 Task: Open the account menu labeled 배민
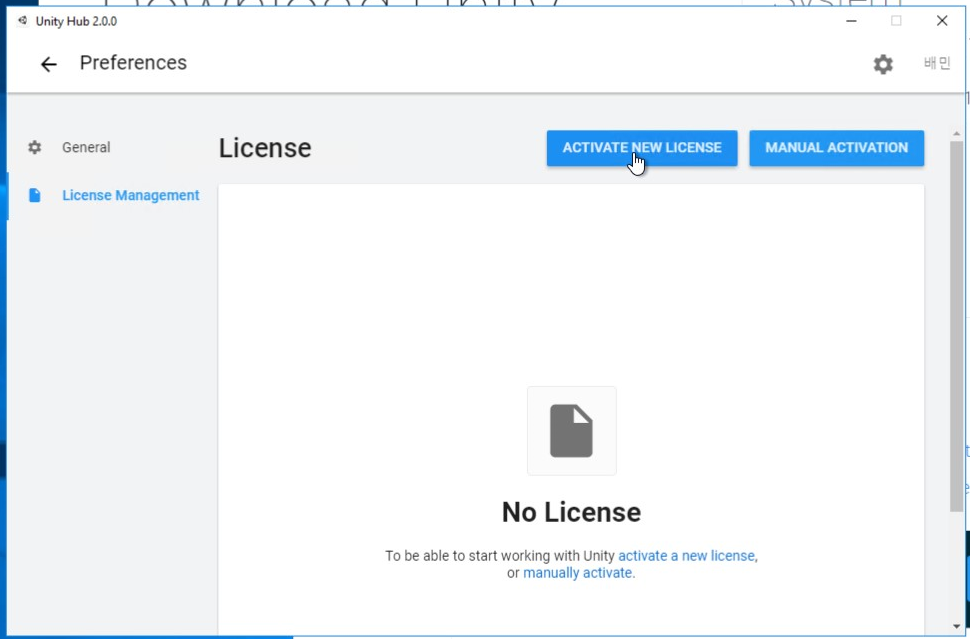pyautogui.click(x=937, y=63)
